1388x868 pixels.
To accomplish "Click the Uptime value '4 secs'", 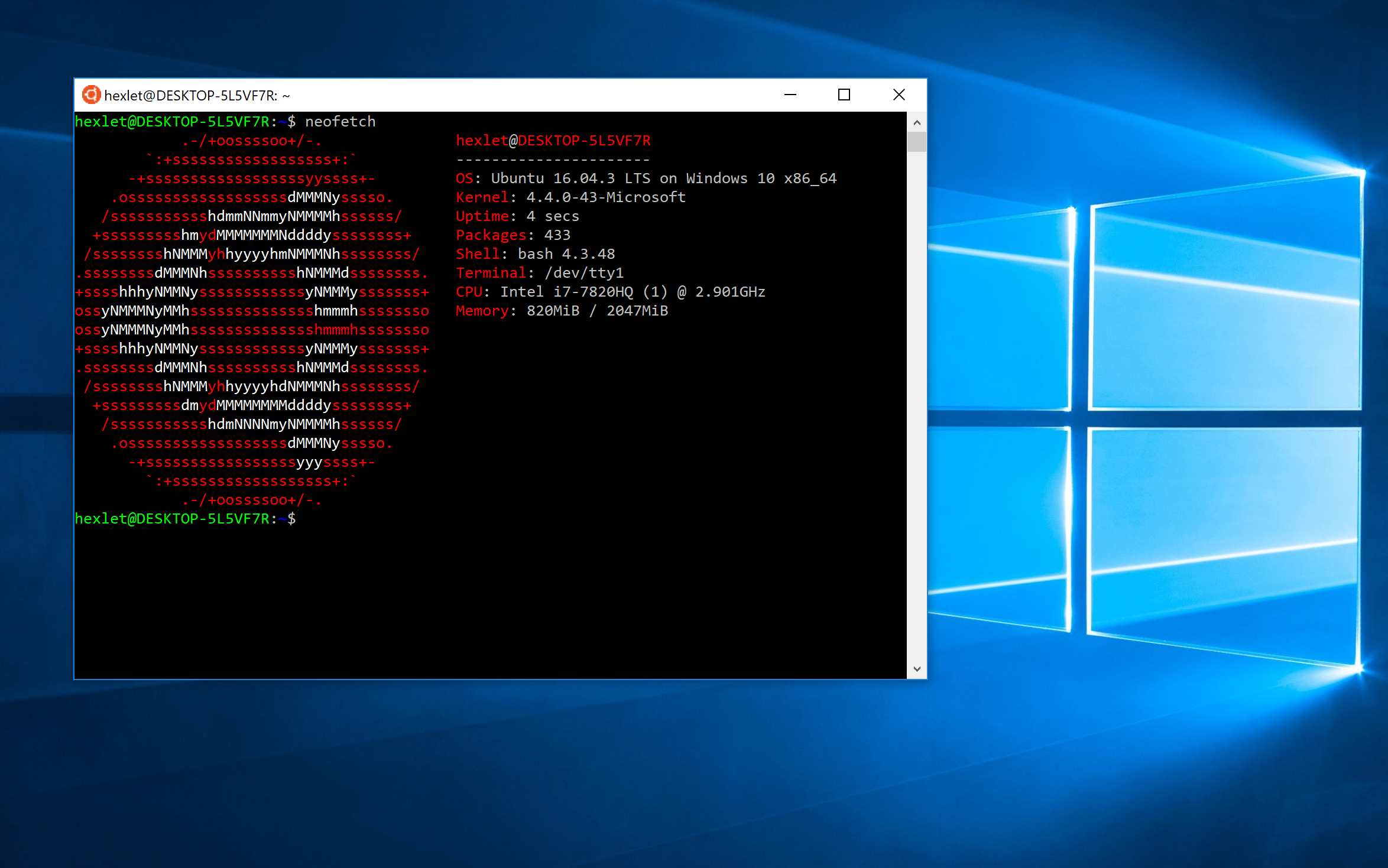I will (x=553, y=216).
